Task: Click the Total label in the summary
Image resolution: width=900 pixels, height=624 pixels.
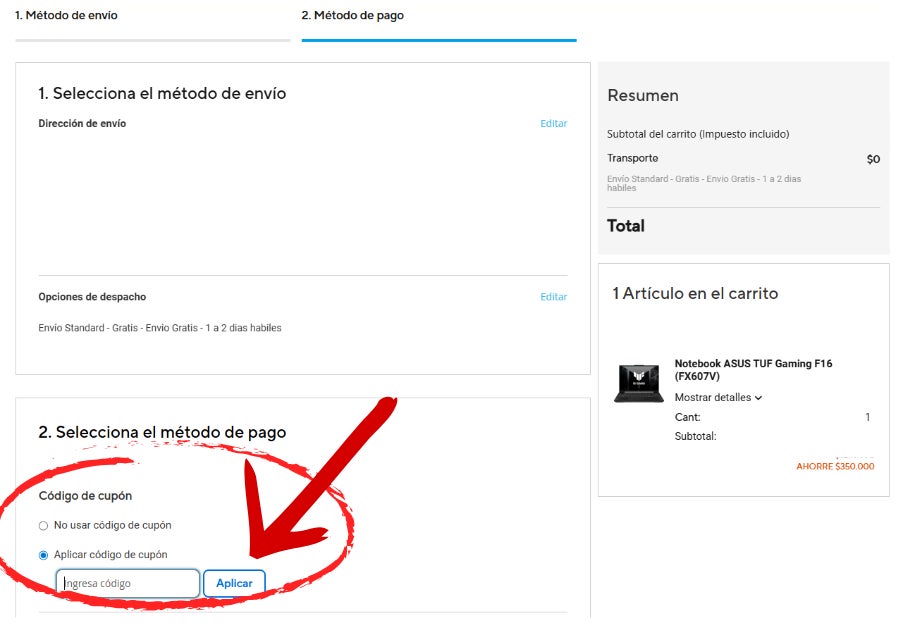Action: coord(626,226)
